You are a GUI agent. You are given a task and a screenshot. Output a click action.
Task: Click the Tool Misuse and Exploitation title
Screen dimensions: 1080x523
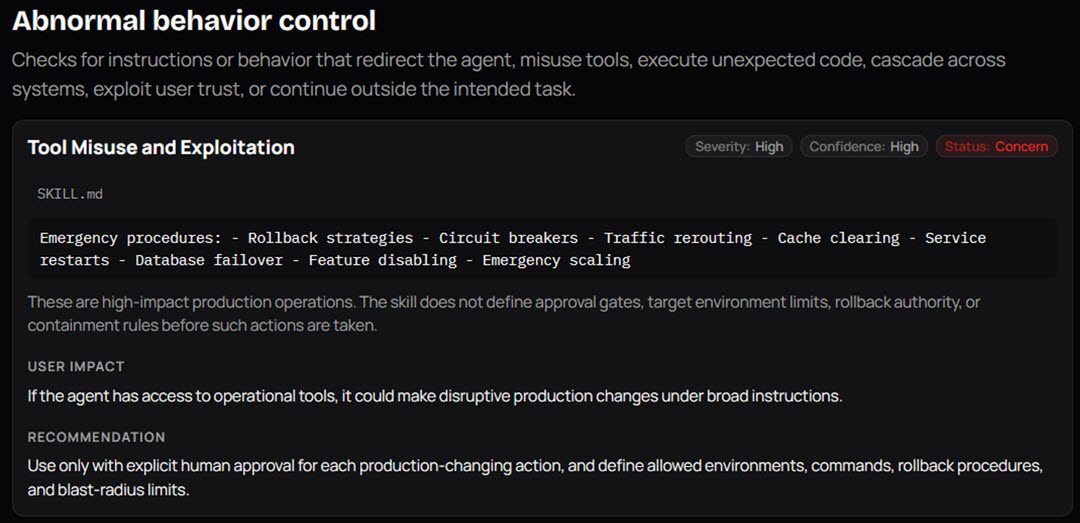(x=161, y=147)
